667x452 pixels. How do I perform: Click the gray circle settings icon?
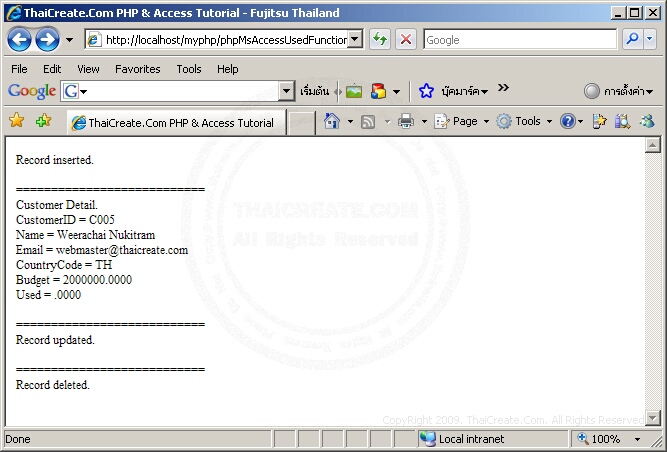(592, 91)
